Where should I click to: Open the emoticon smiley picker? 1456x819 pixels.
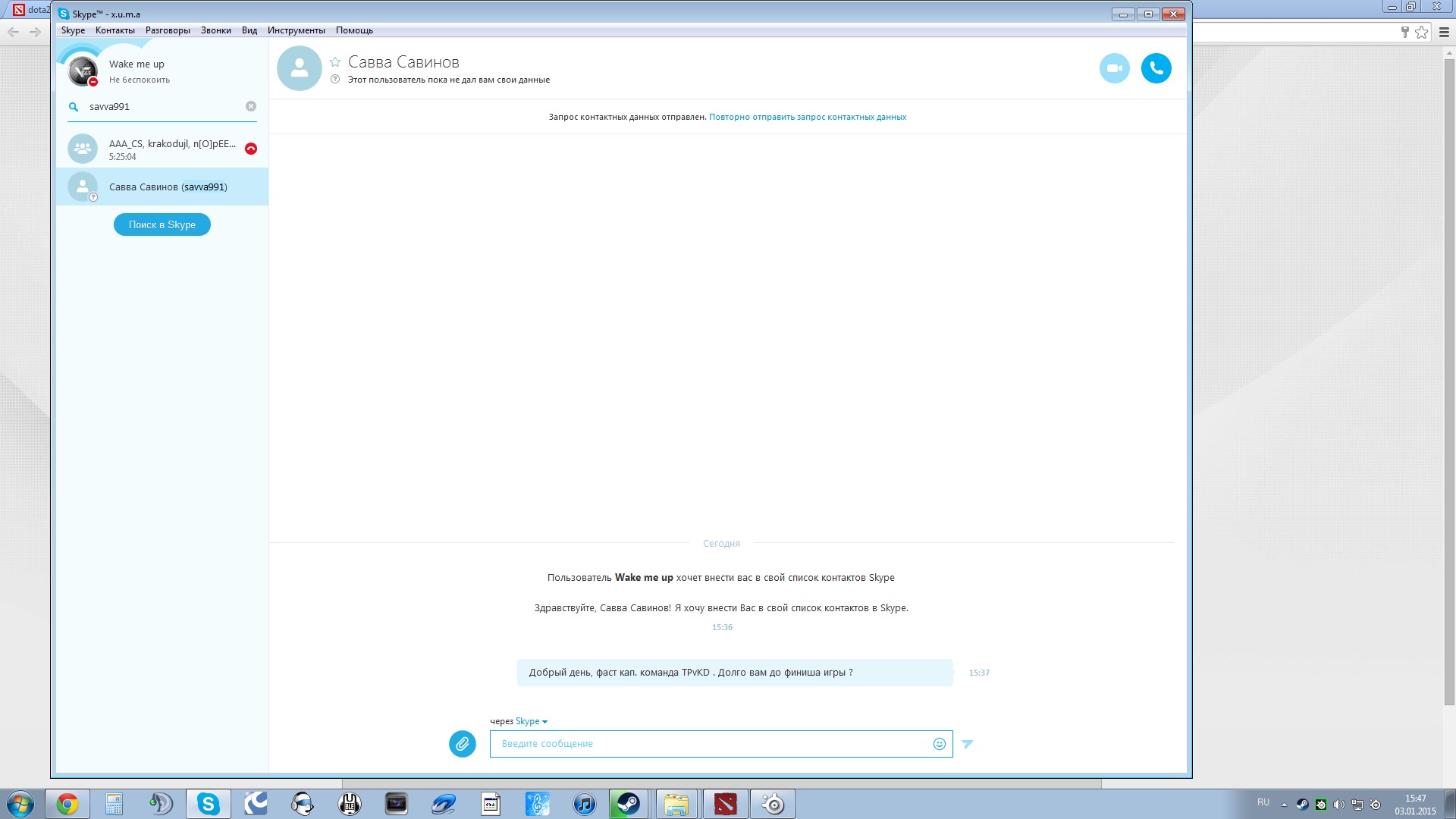click(939, 744)
